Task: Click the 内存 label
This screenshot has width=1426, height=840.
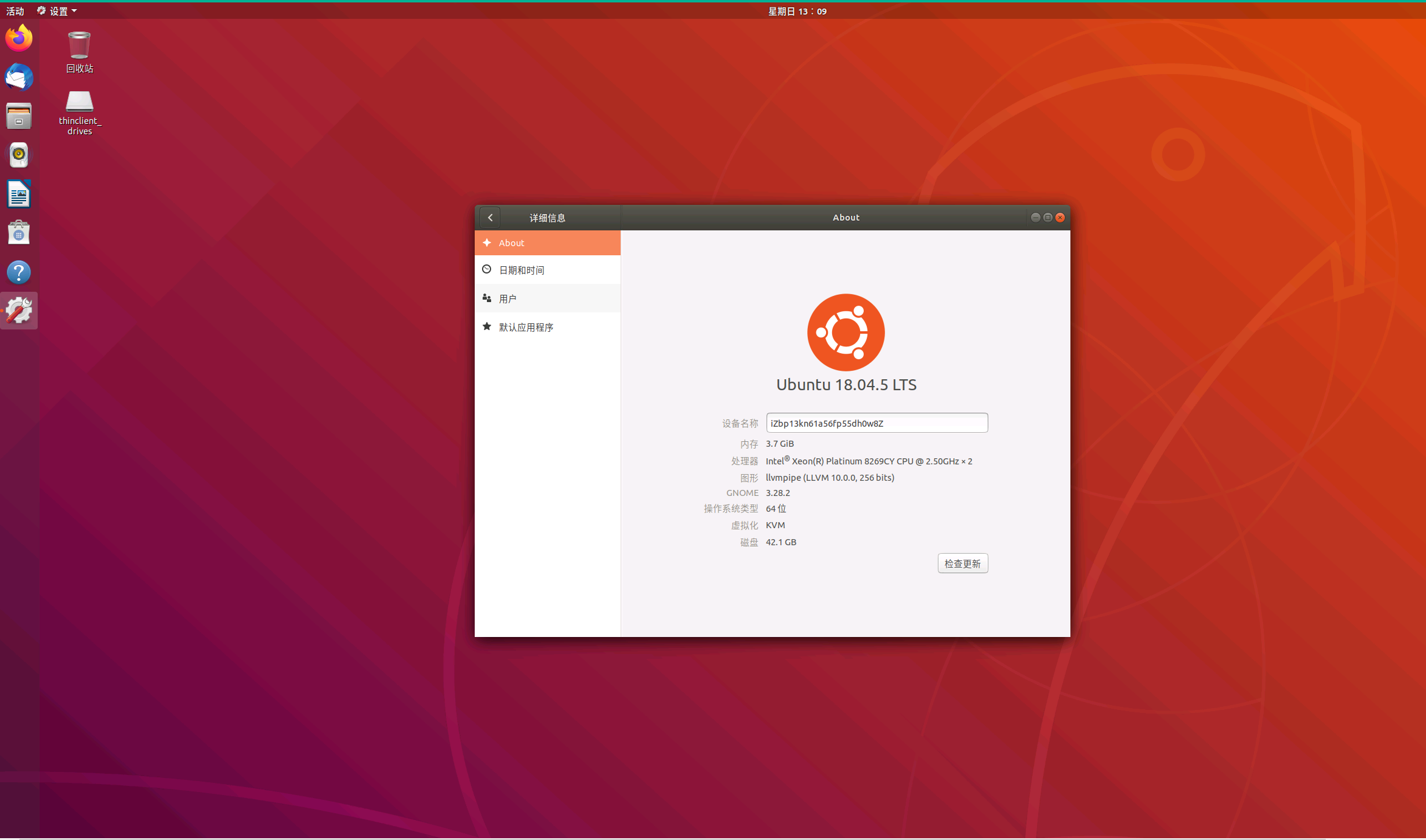Action: click(749, 444)
